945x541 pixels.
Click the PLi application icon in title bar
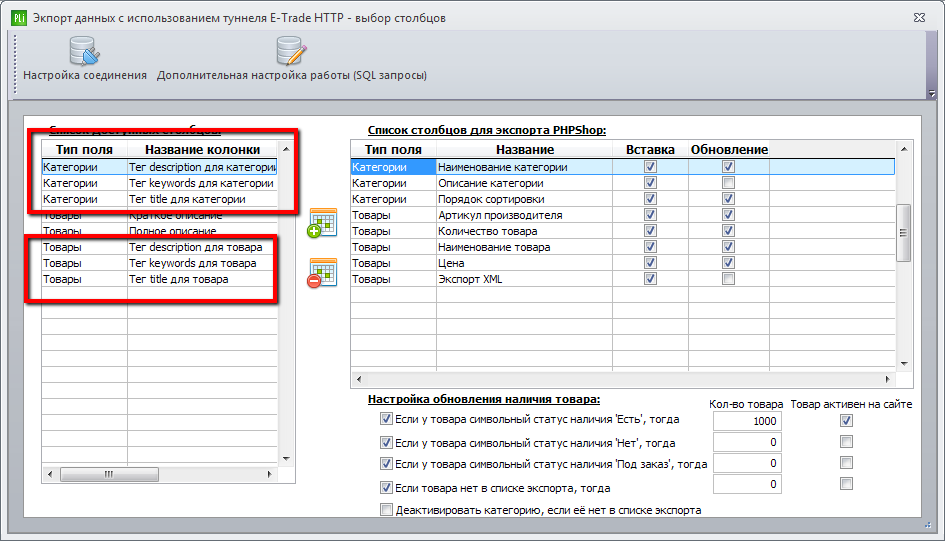(x=19, y=18)
